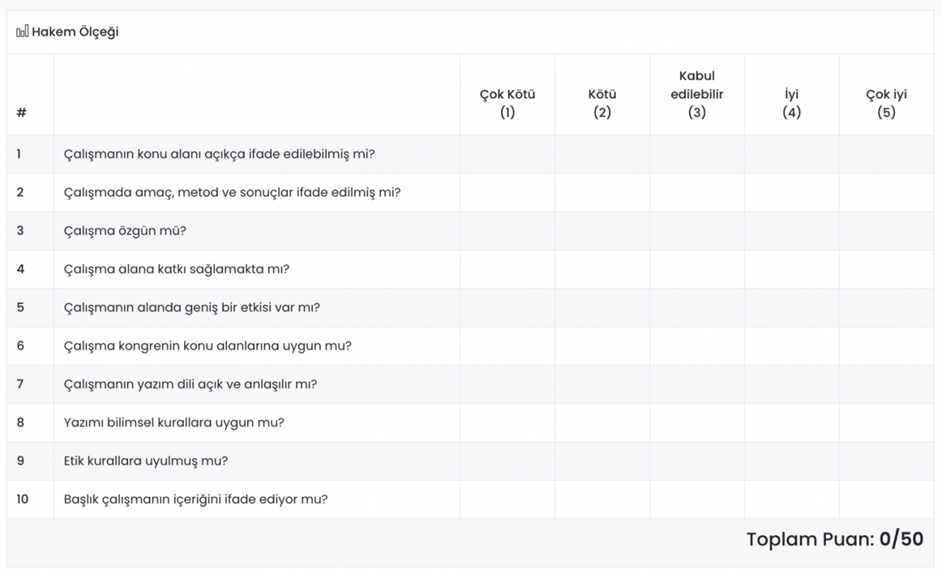Click the question 'Başlık çalışmanın içeriğini ifade ediyor mu?'

[x=196, y=499]
